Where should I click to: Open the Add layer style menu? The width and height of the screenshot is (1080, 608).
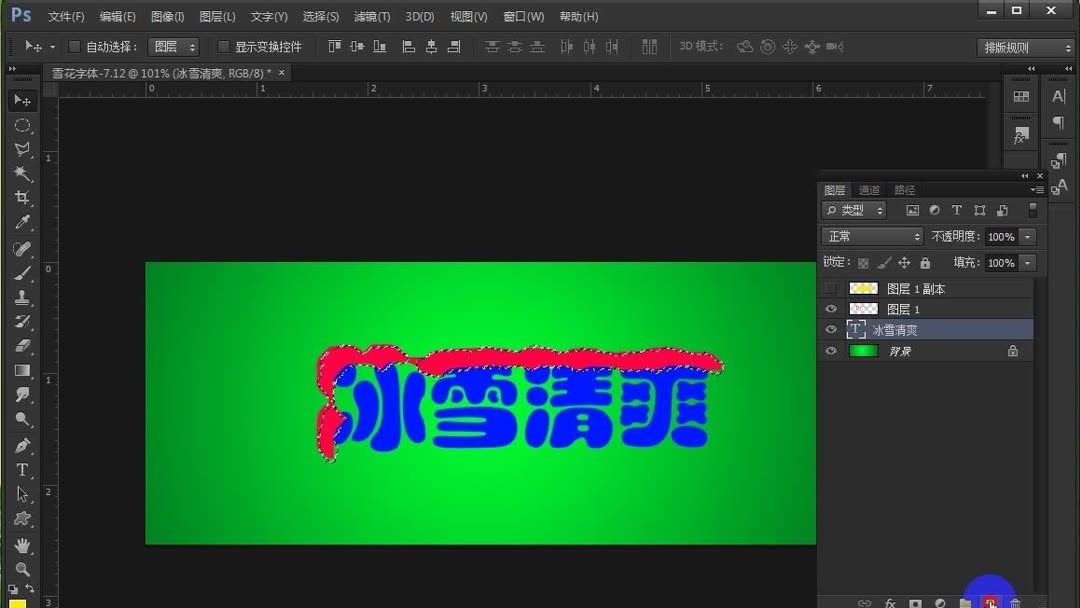coord(889,602)
